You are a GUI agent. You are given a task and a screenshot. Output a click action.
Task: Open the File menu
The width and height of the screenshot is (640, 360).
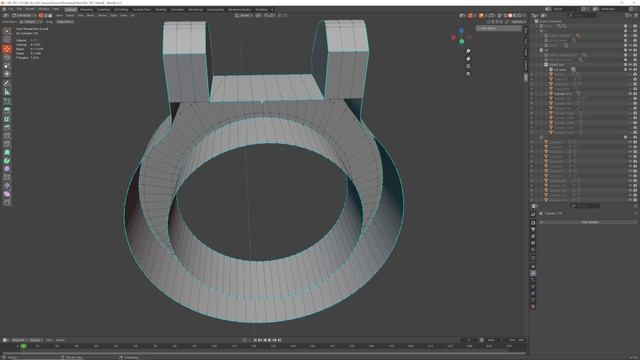pos(10,9)
